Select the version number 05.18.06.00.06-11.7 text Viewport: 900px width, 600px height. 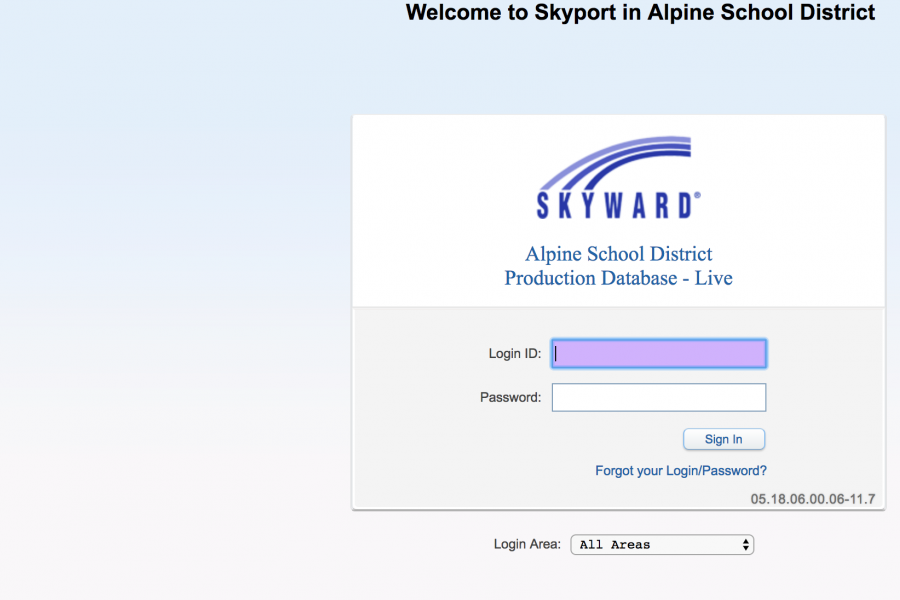813,499
